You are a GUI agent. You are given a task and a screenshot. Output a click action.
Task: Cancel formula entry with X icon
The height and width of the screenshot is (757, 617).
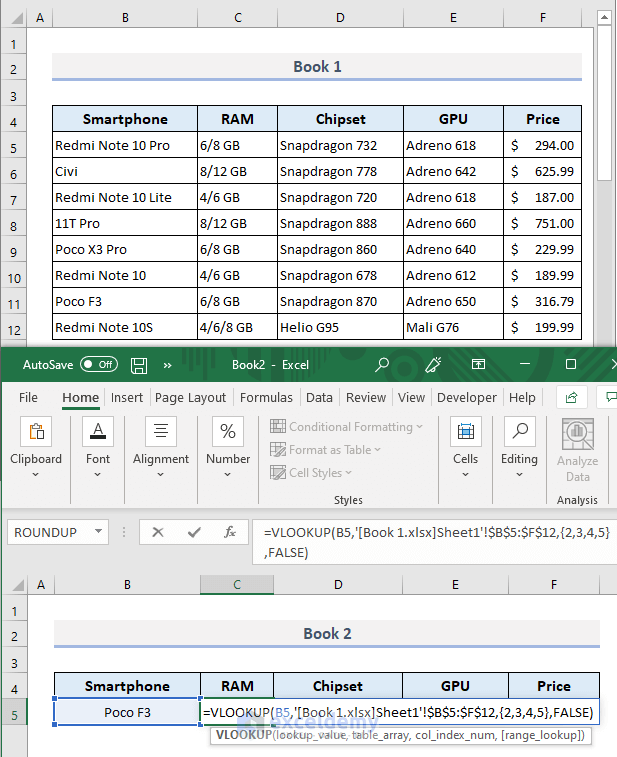[x=157, y=532]
